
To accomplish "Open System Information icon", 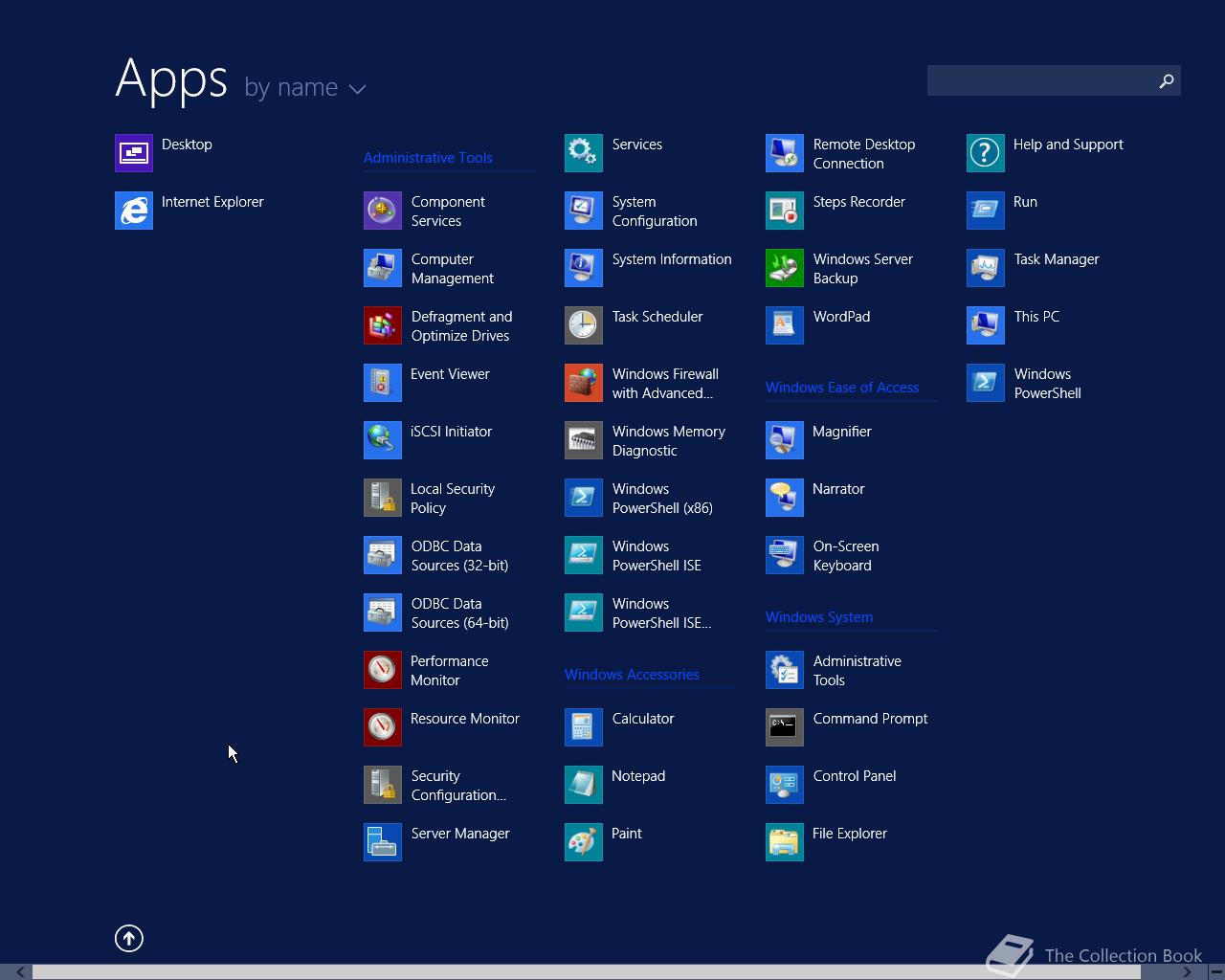I will click(x=584, y=268).
